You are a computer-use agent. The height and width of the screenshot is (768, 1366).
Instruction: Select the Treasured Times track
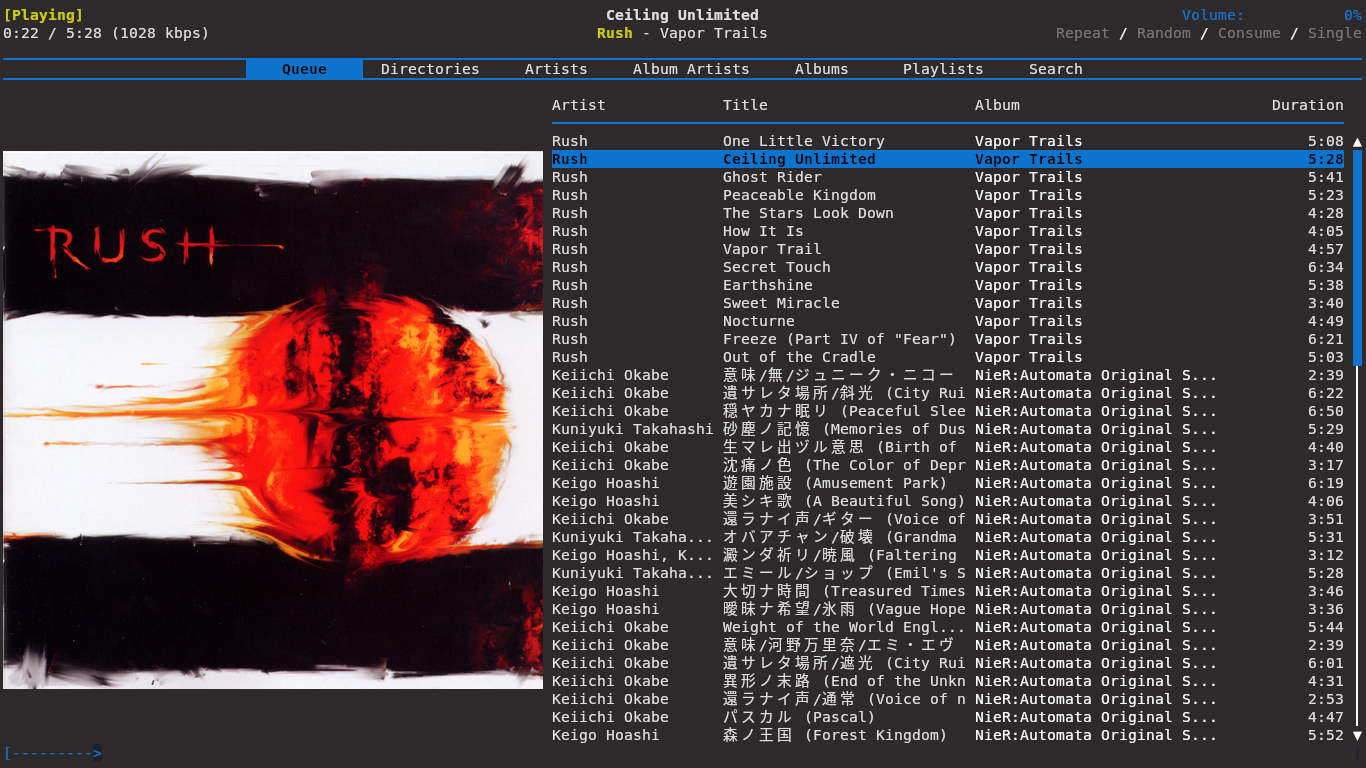pyautogui.click(x=948, y=591)
